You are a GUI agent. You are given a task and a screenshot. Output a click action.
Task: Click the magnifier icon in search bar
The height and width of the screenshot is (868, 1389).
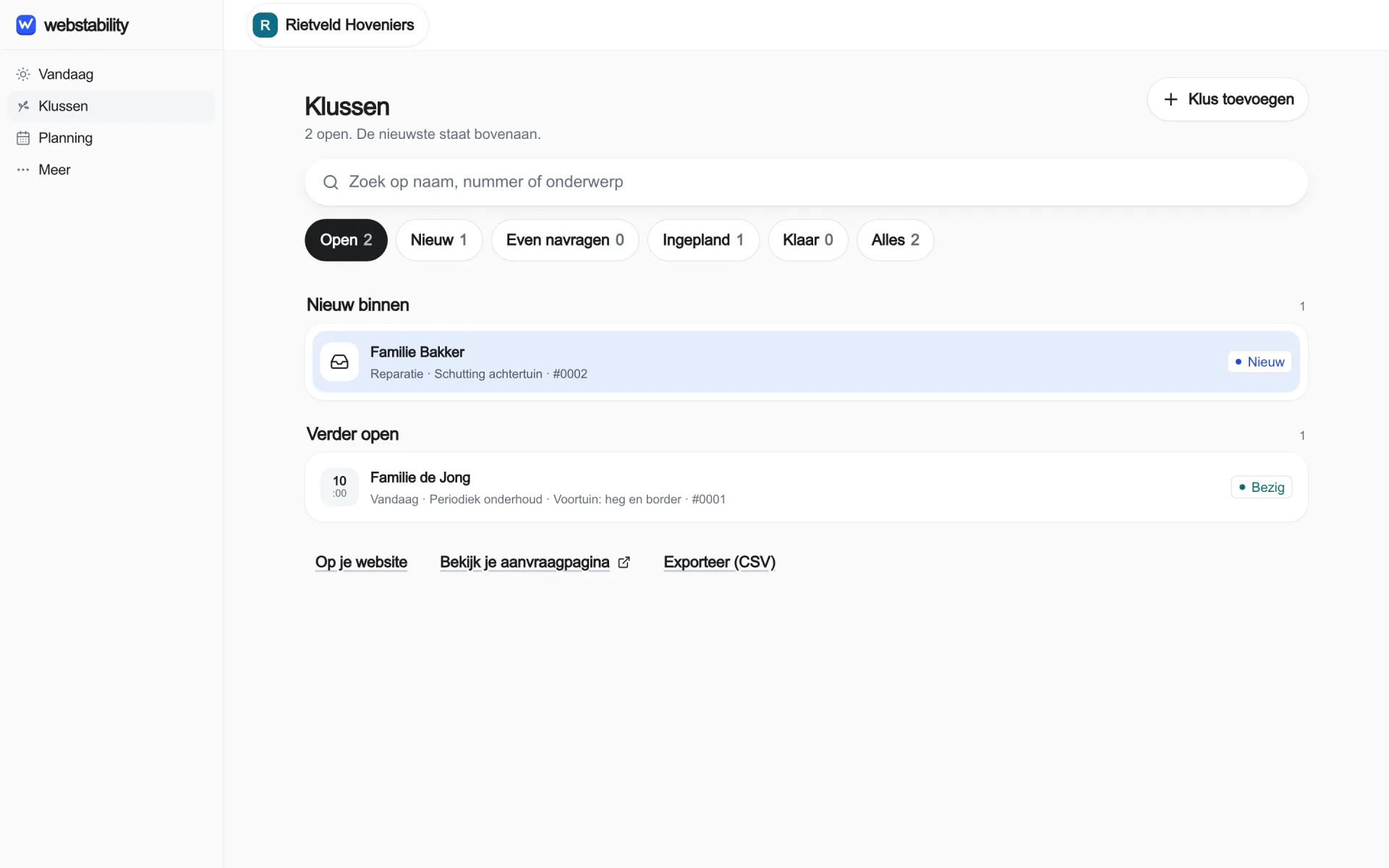(331, 182)
